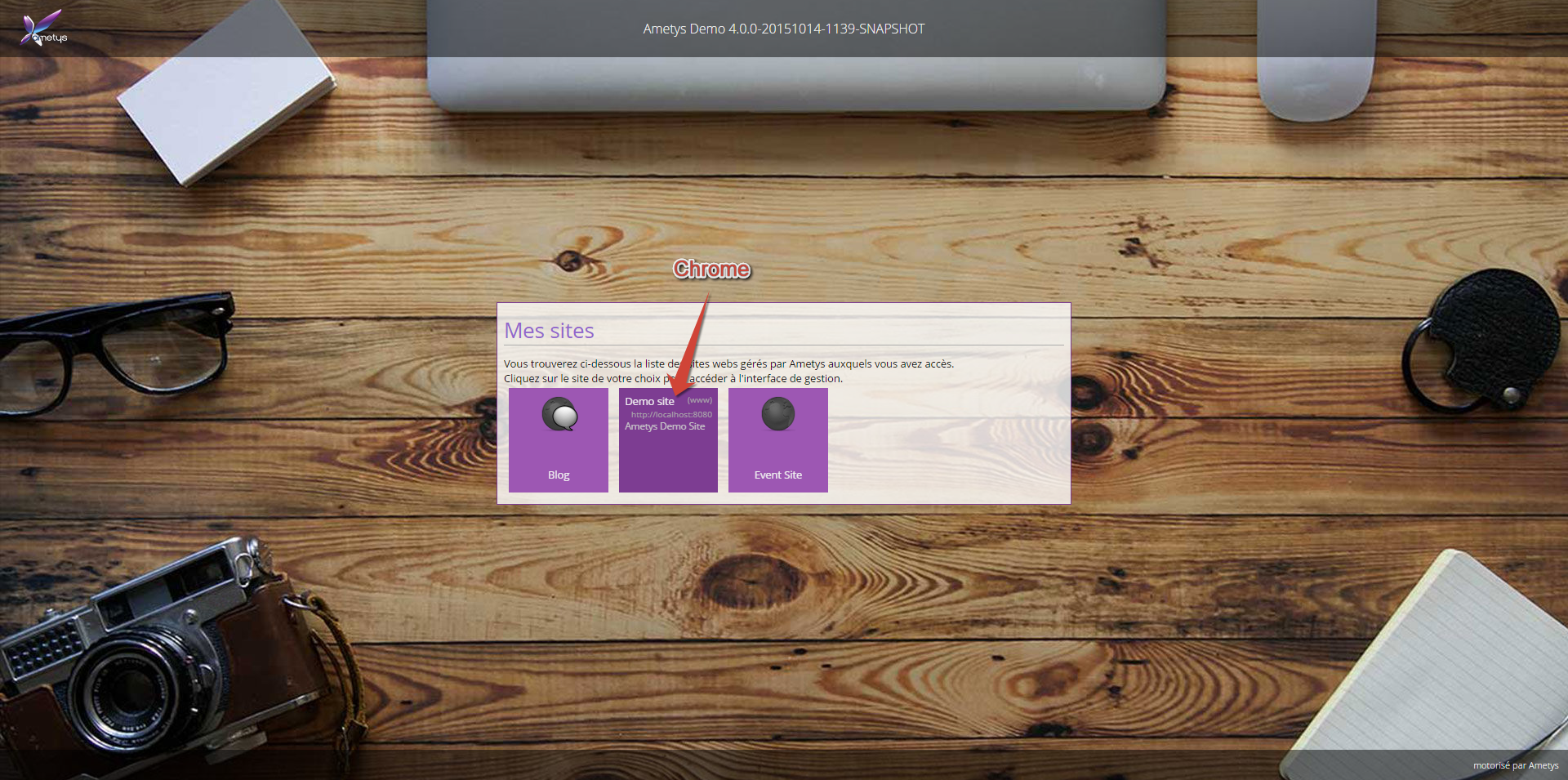Click the Ametys Demo version title in header
Viewport: 1568px width, 780px height.
[x=784, y=29]
